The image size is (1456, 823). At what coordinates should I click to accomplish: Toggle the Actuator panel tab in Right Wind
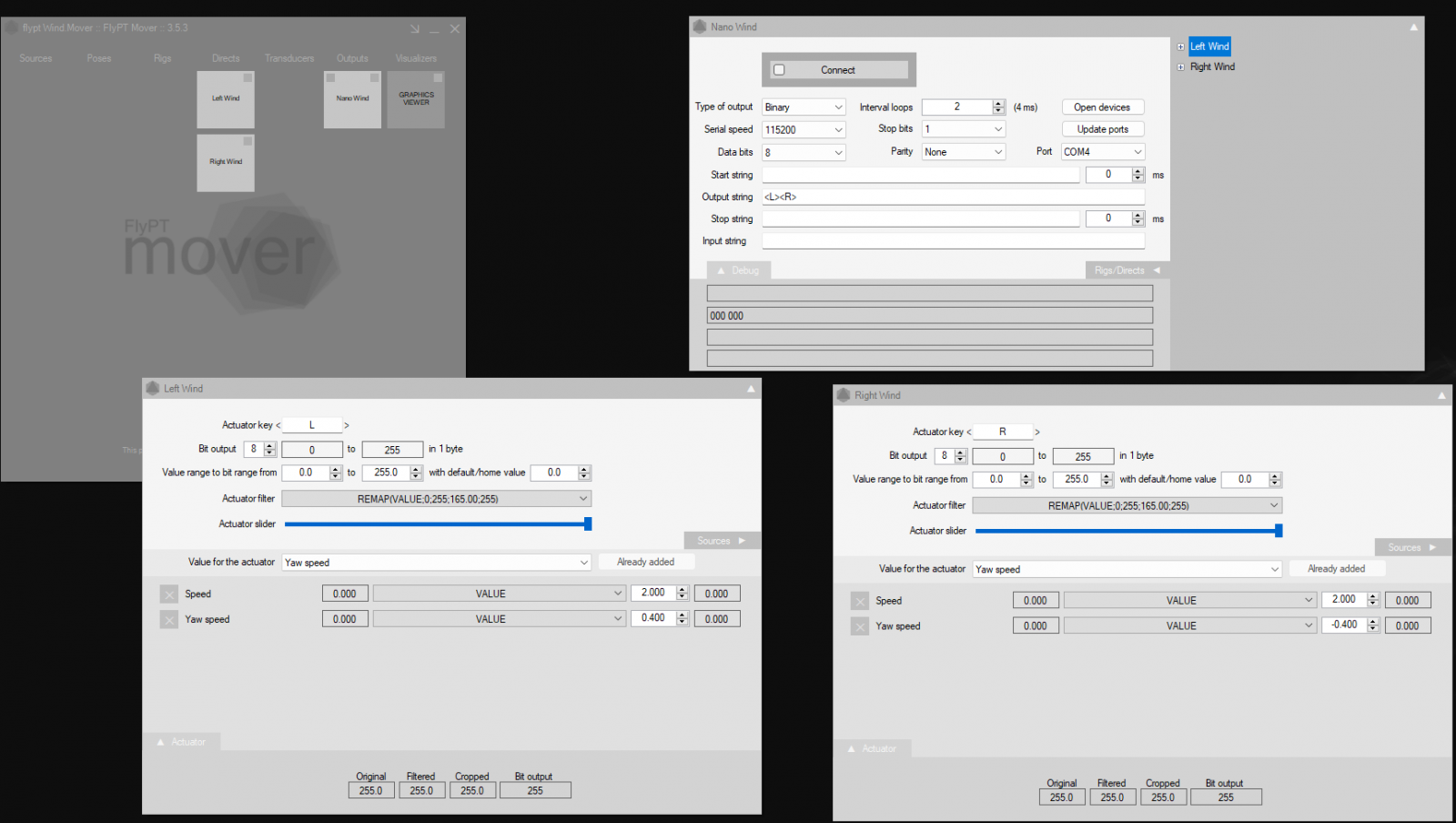(x=873, y=748)
